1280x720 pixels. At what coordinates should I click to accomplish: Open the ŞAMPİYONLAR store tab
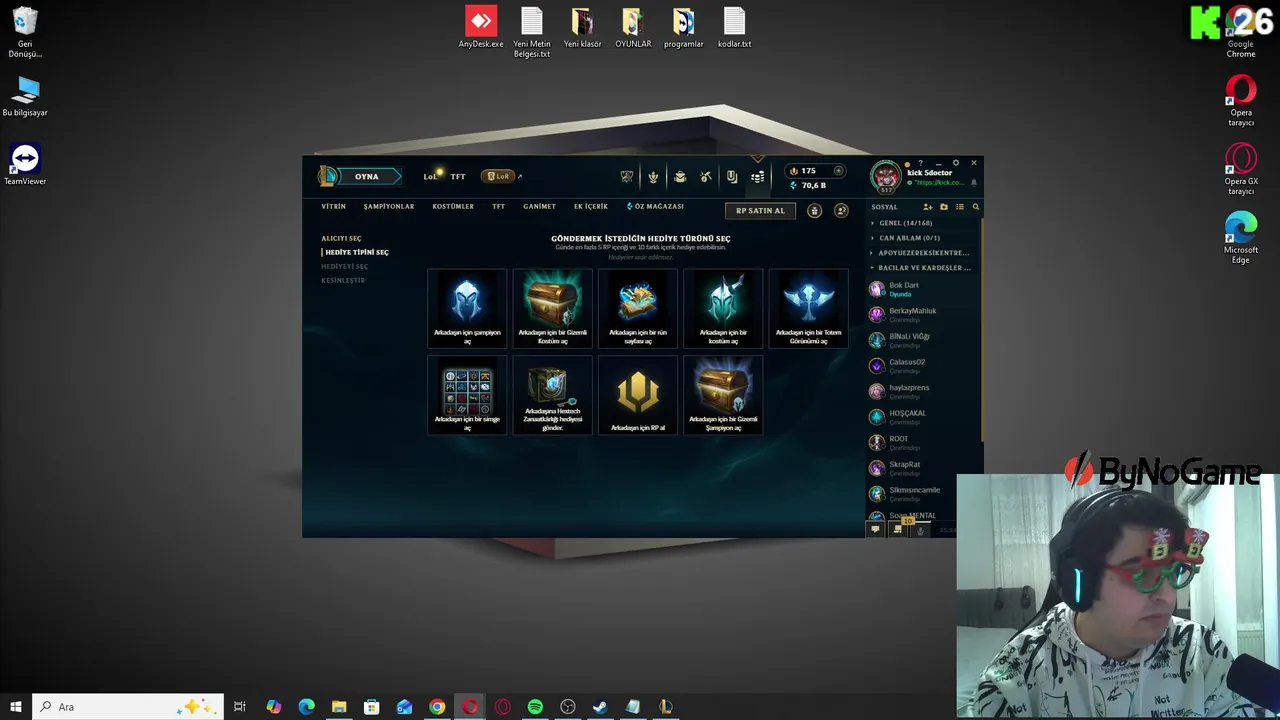point(389,207)
